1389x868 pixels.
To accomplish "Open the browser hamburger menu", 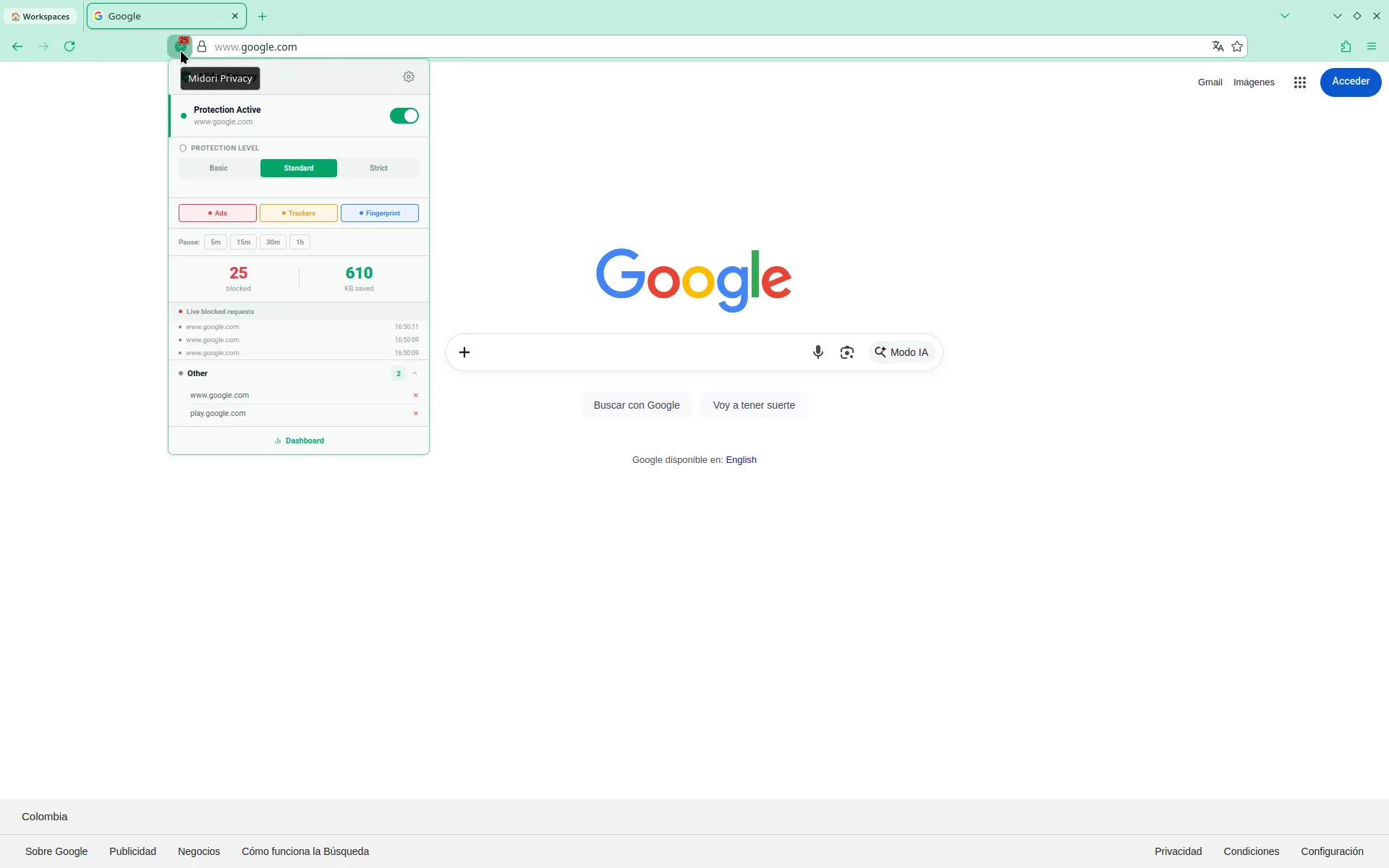I will [x=1372, y=46].
